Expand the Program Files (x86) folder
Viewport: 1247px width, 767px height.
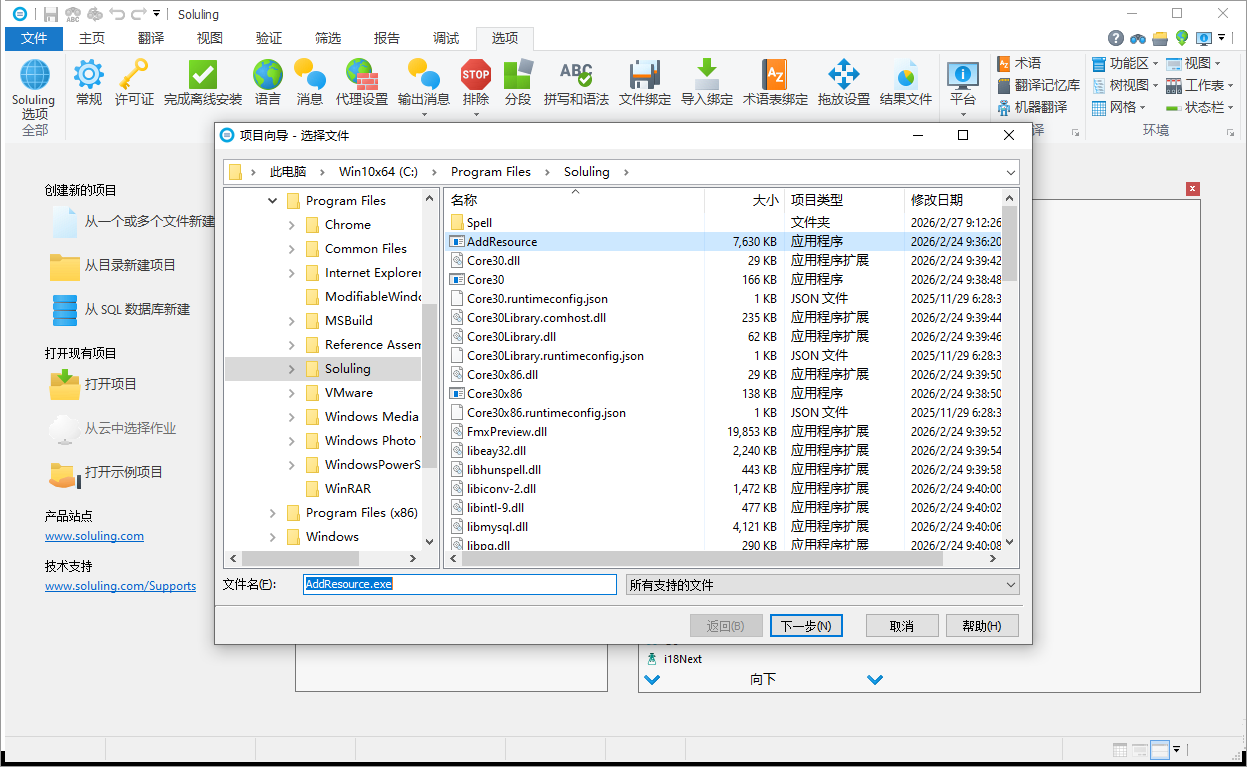(272, 513)
